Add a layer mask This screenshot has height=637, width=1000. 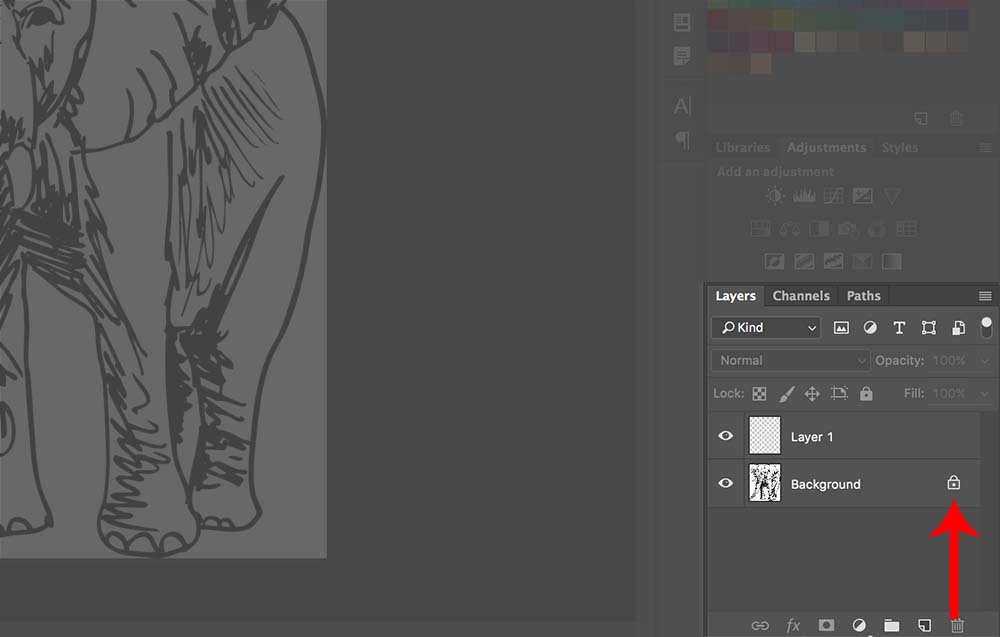[x=826, y=626]
